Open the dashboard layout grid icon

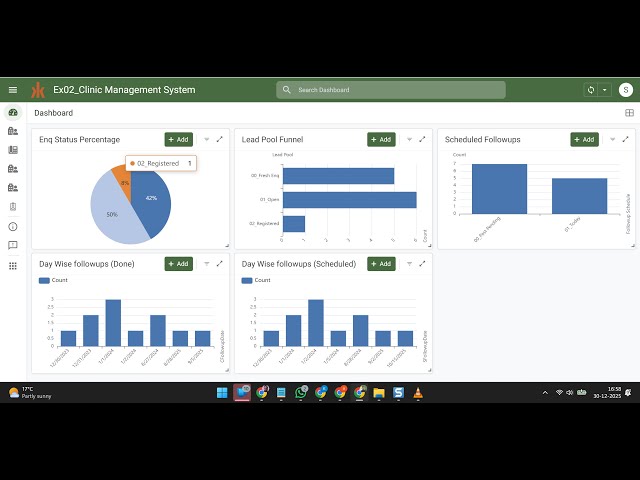click(629, 113)
